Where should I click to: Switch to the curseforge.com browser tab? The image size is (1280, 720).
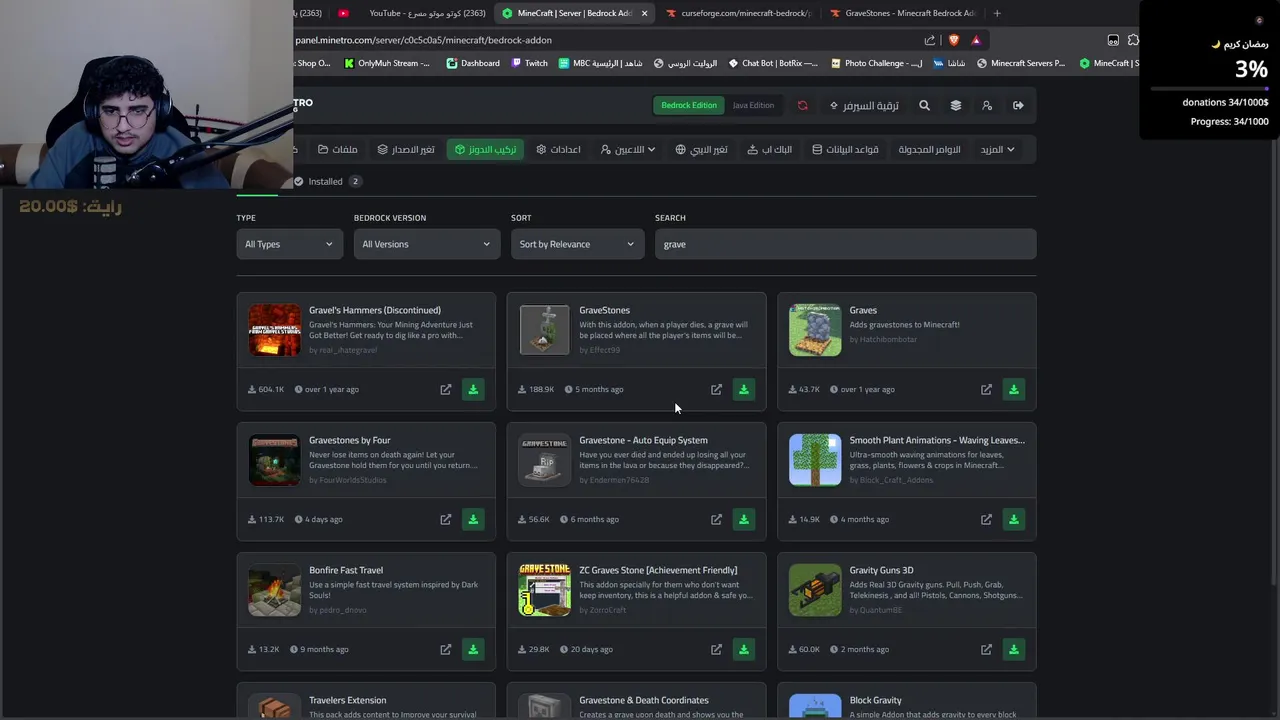(738, 13)
